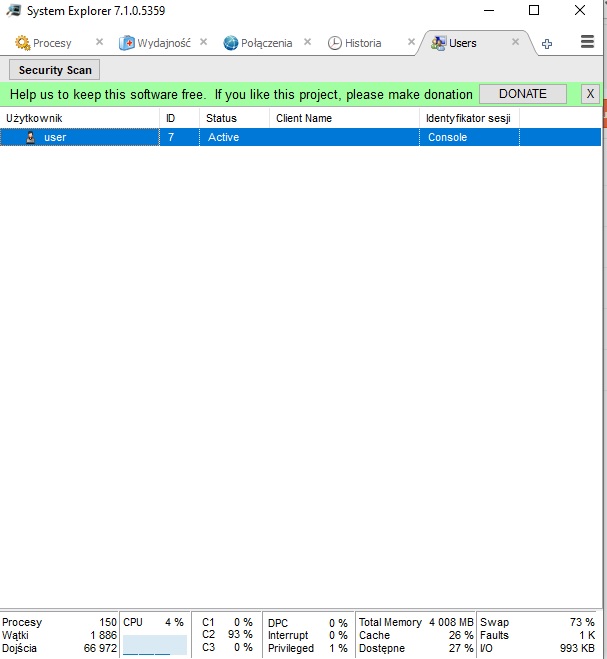Switch to the Wydajność tab
The image size is (607, 659).
155,43
